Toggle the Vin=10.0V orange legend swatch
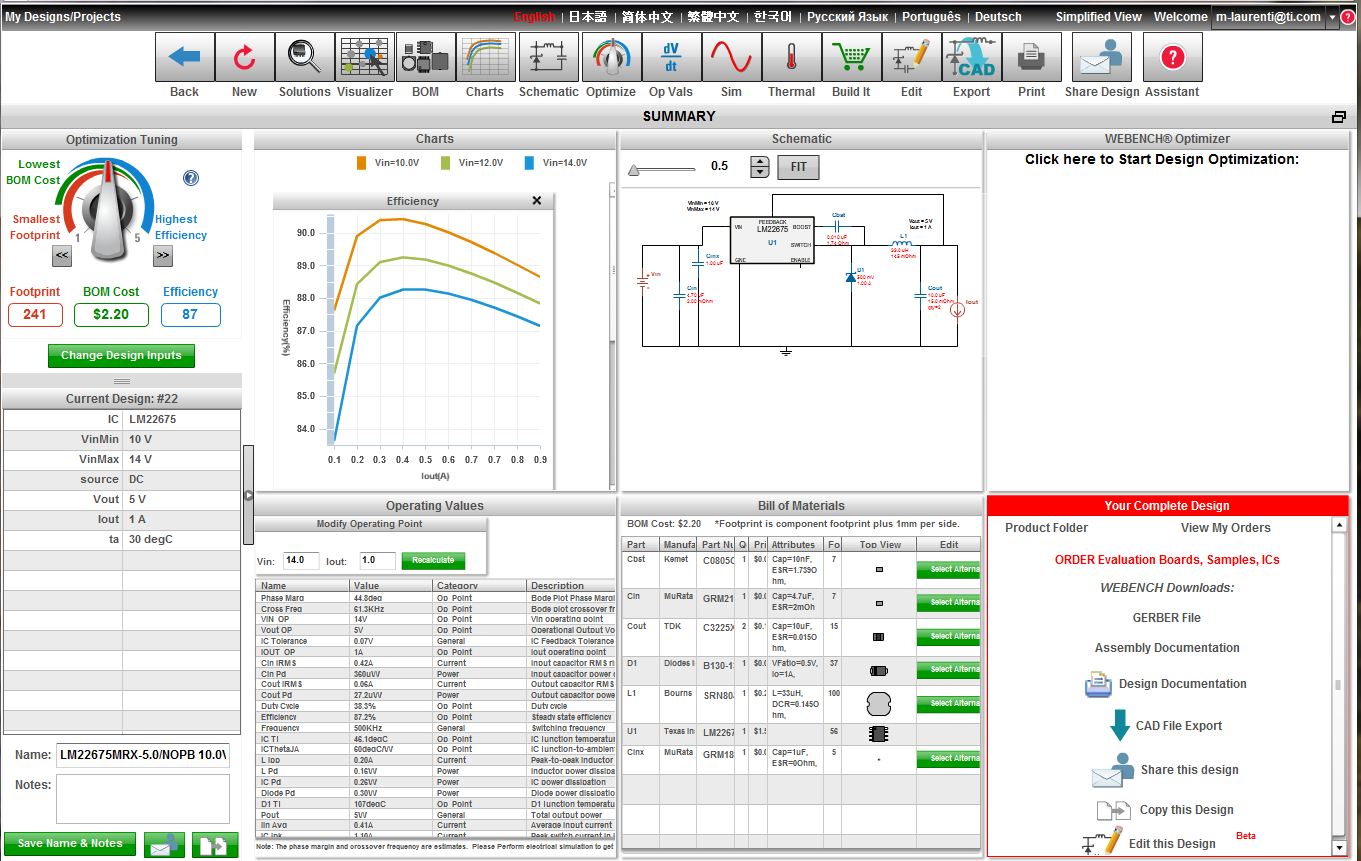Viewport: 1361px width, 861px height. point(362,162)
